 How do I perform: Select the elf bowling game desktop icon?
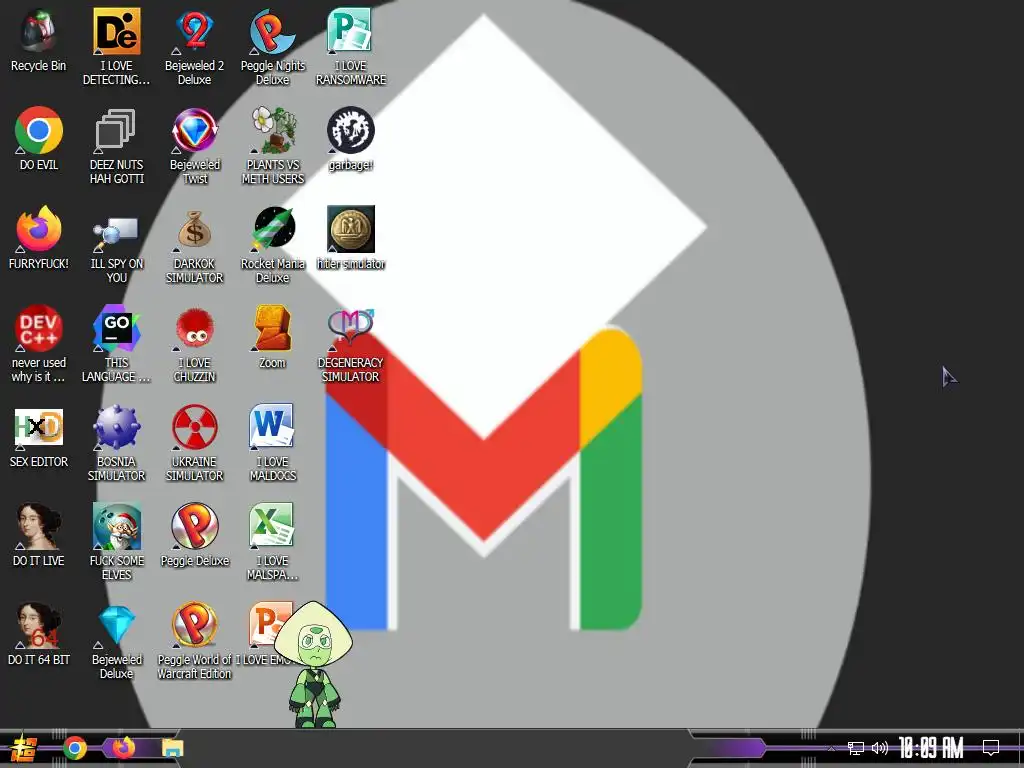click(x=116, y=526)
